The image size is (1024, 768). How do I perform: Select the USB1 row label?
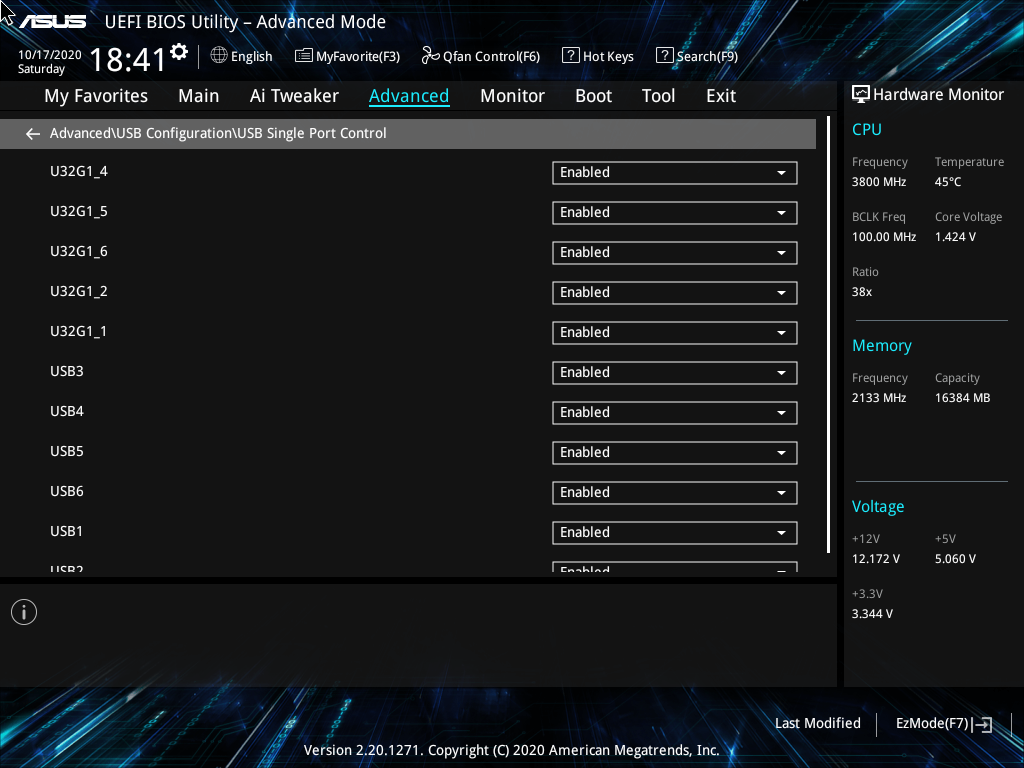click(x=67, y=532)
